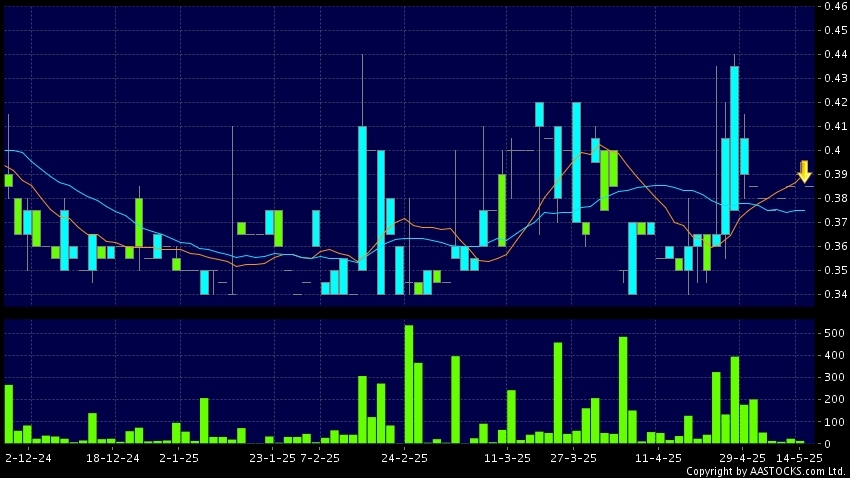Select the 24-2-25 date label
850x478 pixels.
click(x=404, y=458)
